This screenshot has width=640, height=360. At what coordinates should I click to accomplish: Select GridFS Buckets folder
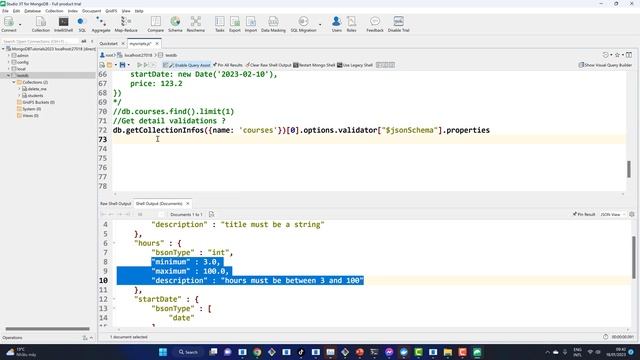click(36, 102)
